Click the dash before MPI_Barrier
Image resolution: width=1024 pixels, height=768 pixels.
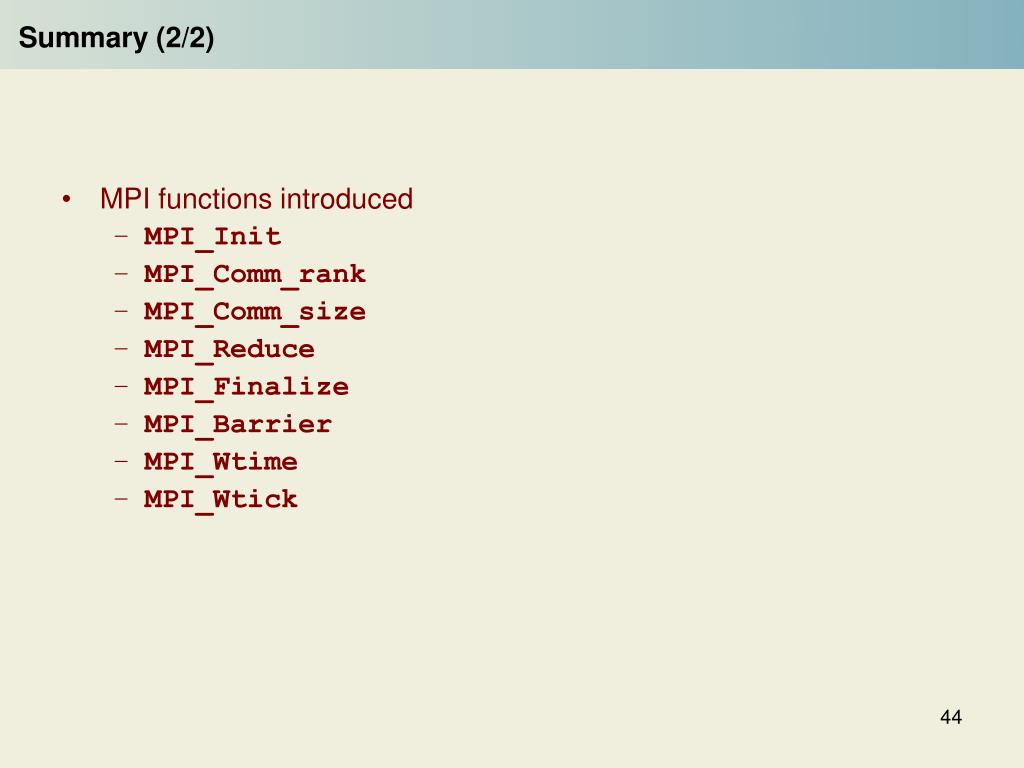pos(121,423)
